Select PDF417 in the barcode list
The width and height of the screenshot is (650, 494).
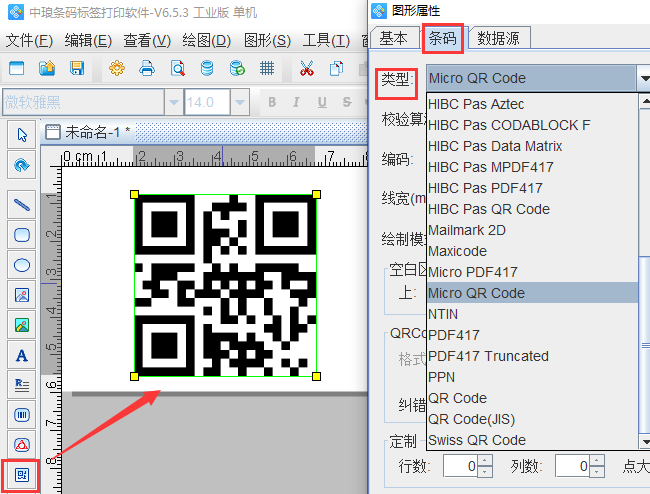[x=453, y=335]
